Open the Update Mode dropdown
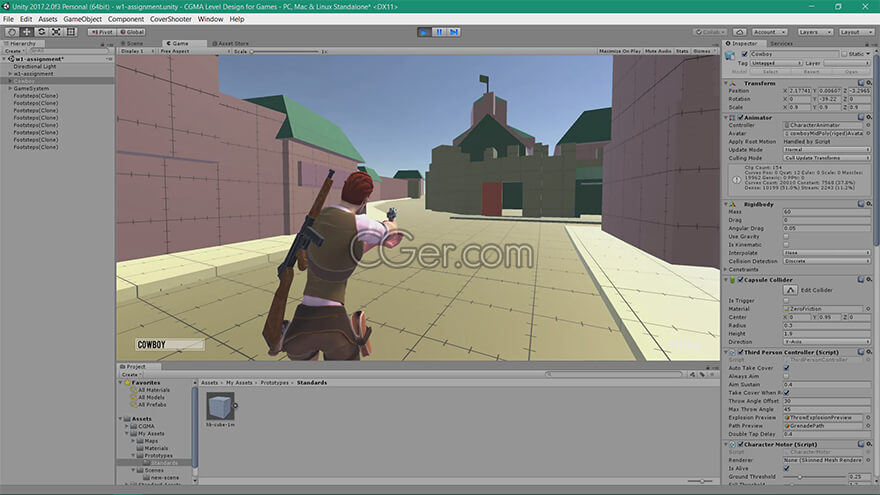The height and width of the screenshot is (495, 880). (x=827, y=150)
